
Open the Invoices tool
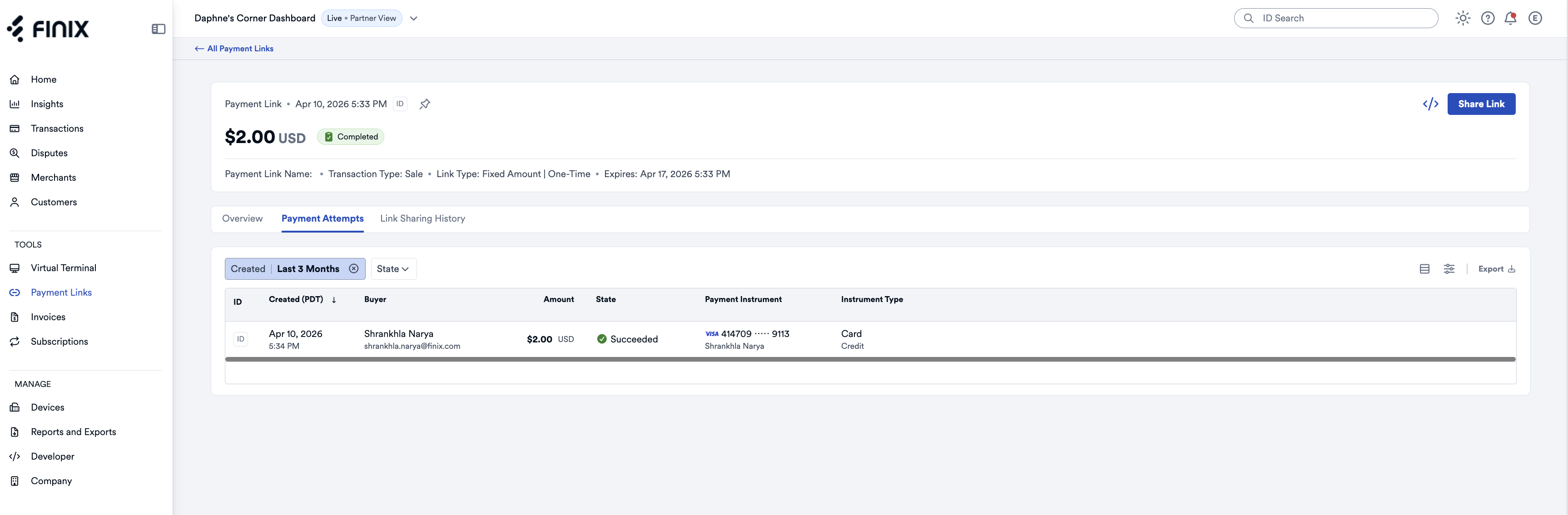[x=48, y=317]
